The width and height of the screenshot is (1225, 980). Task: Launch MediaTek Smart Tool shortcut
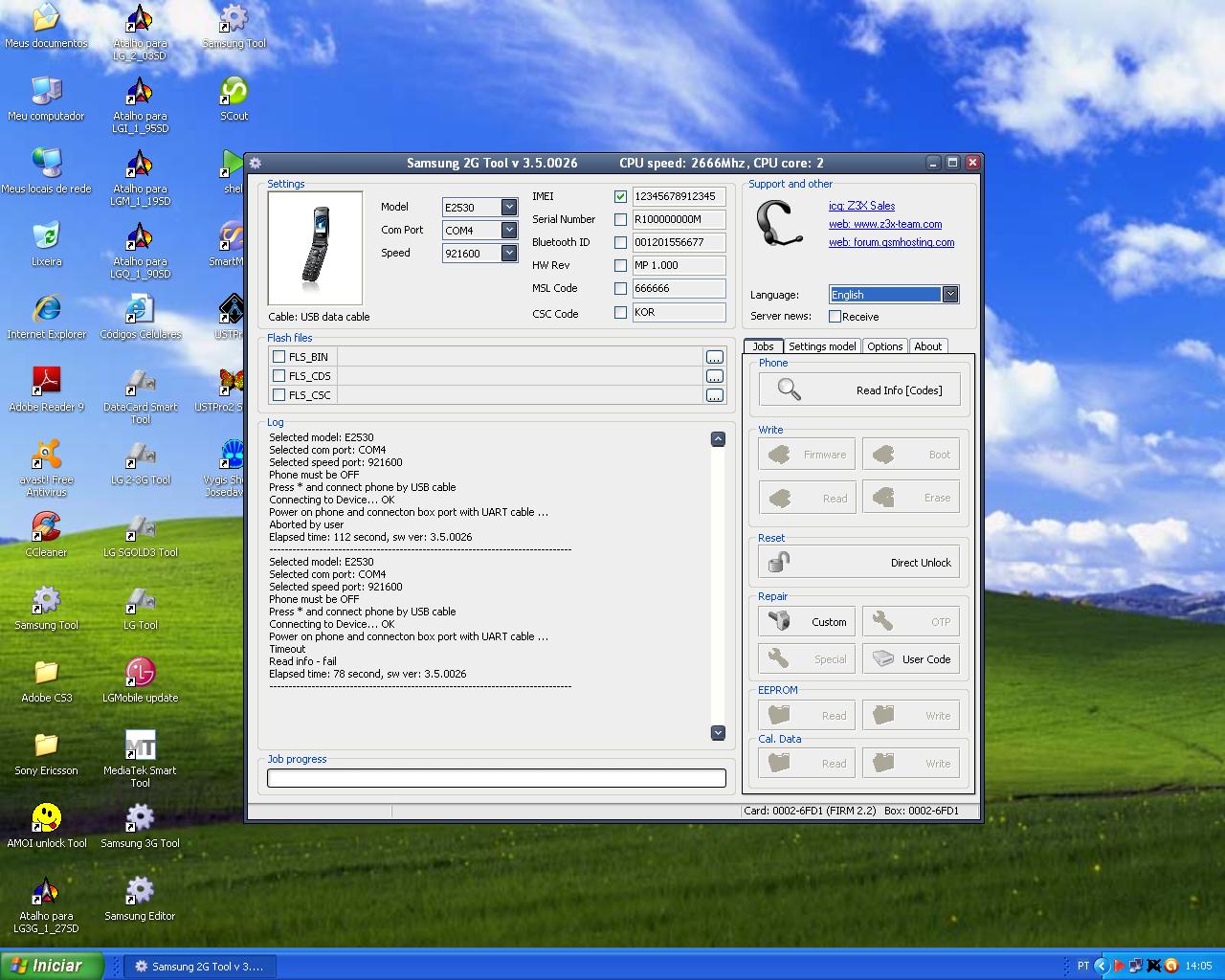point(140,759)
